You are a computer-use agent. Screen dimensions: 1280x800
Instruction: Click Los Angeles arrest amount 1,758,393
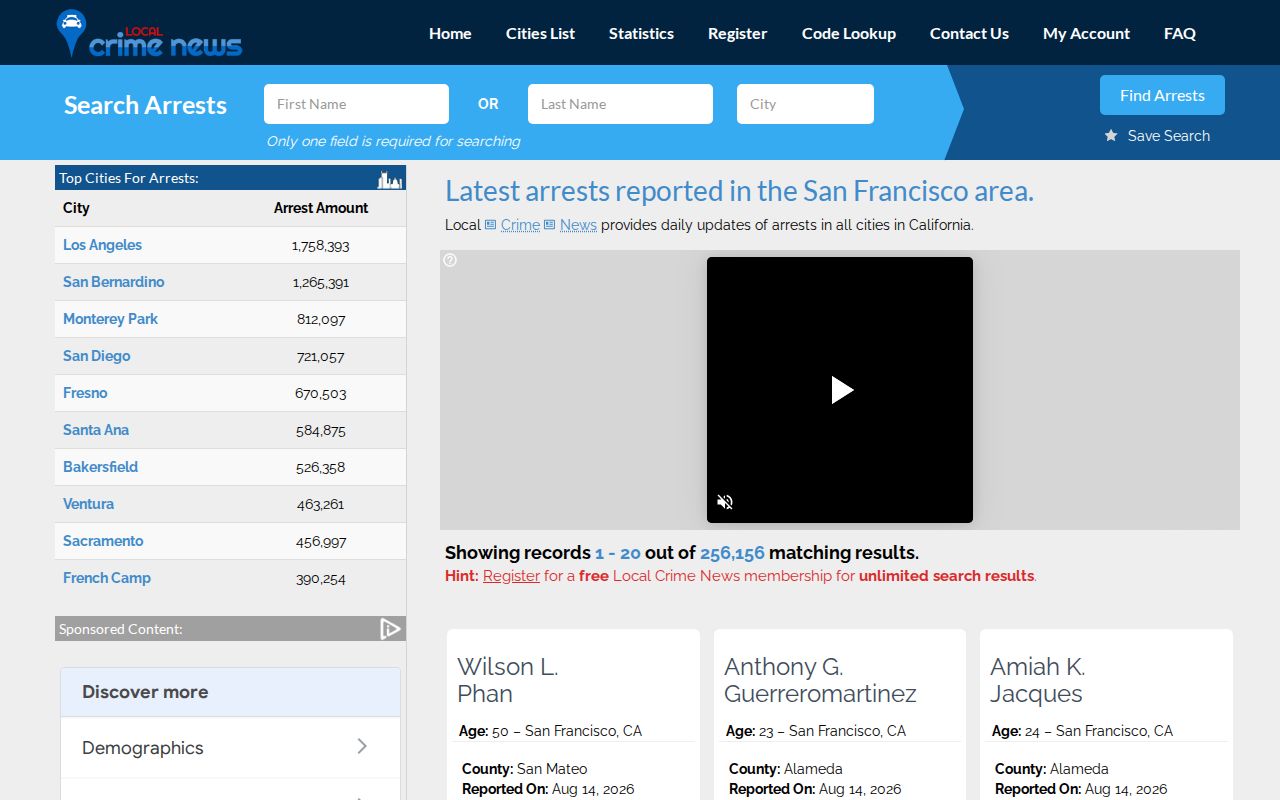[x=321, y=246]
